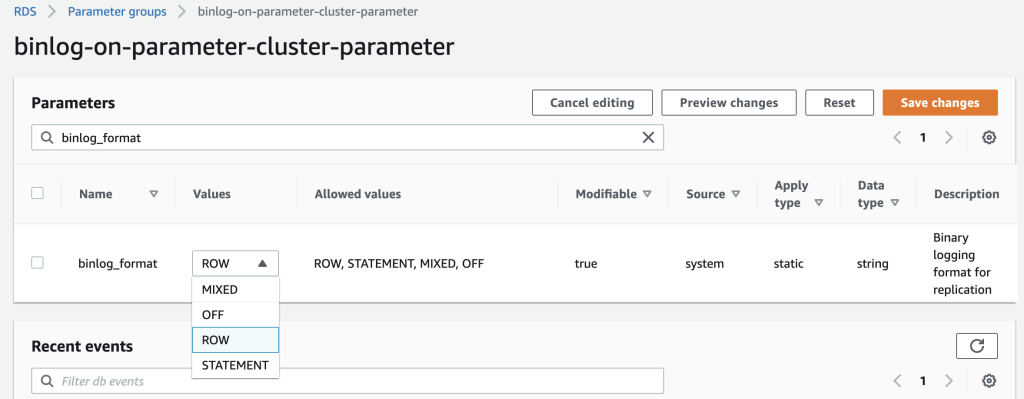Select all parameters header checkbox

[x=38, y=193]
